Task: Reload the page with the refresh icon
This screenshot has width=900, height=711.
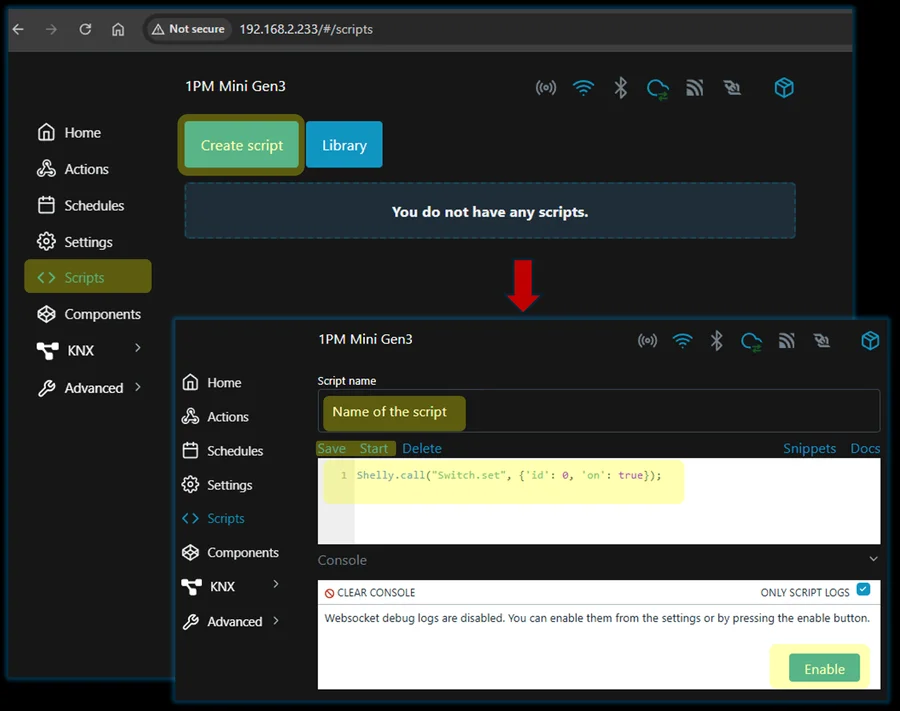Action: [x=85, y=29]
